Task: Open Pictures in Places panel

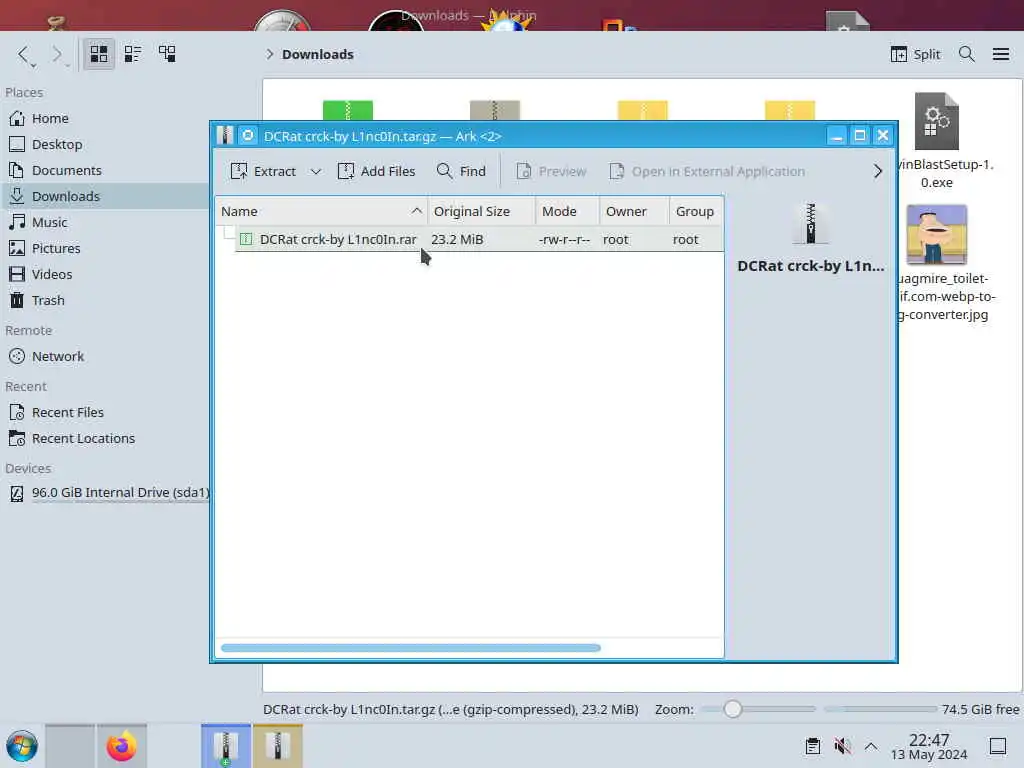Action: tap(104, 248)
